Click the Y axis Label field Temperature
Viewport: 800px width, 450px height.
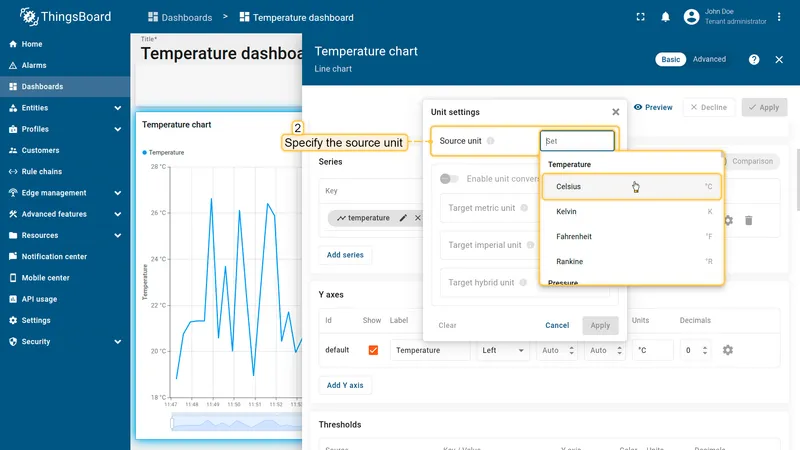pos(430,350)
